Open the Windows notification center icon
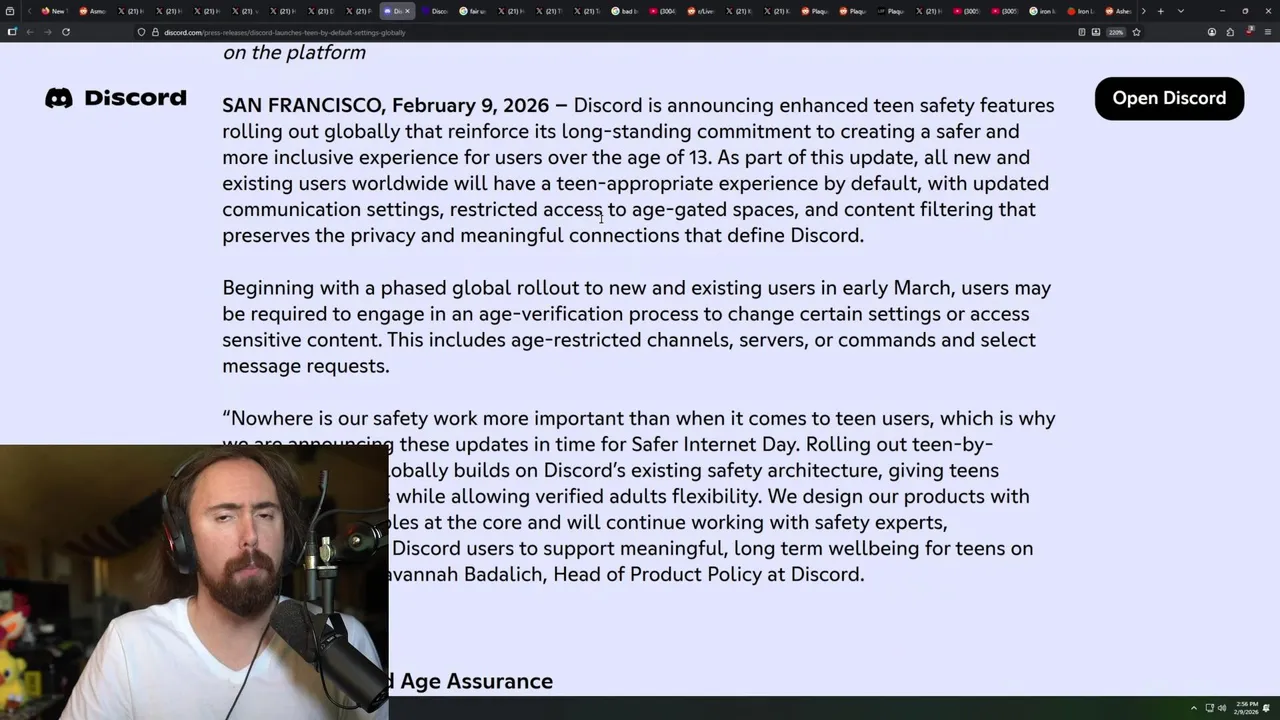1280x720 pixels. pyautogui.click(x=1266, y=708)
